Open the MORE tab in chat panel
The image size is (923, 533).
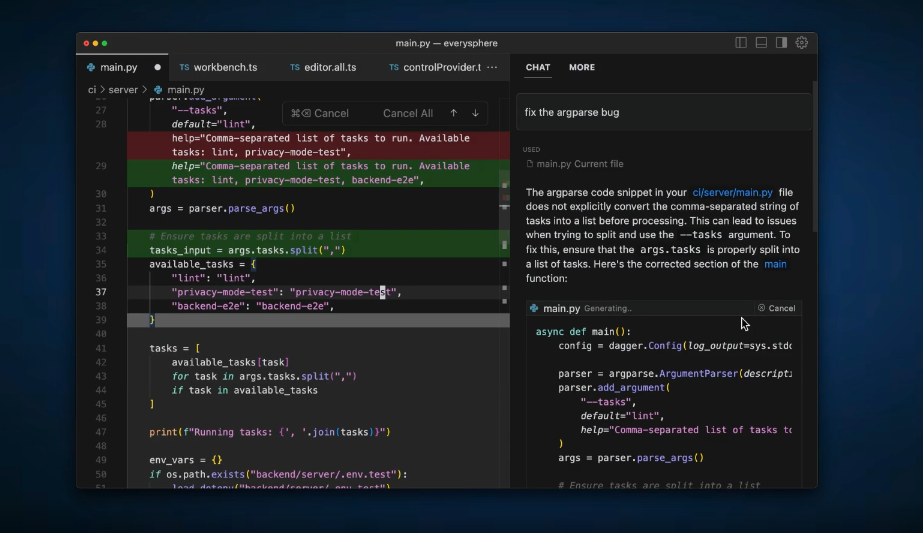click(x=582, y=68)
